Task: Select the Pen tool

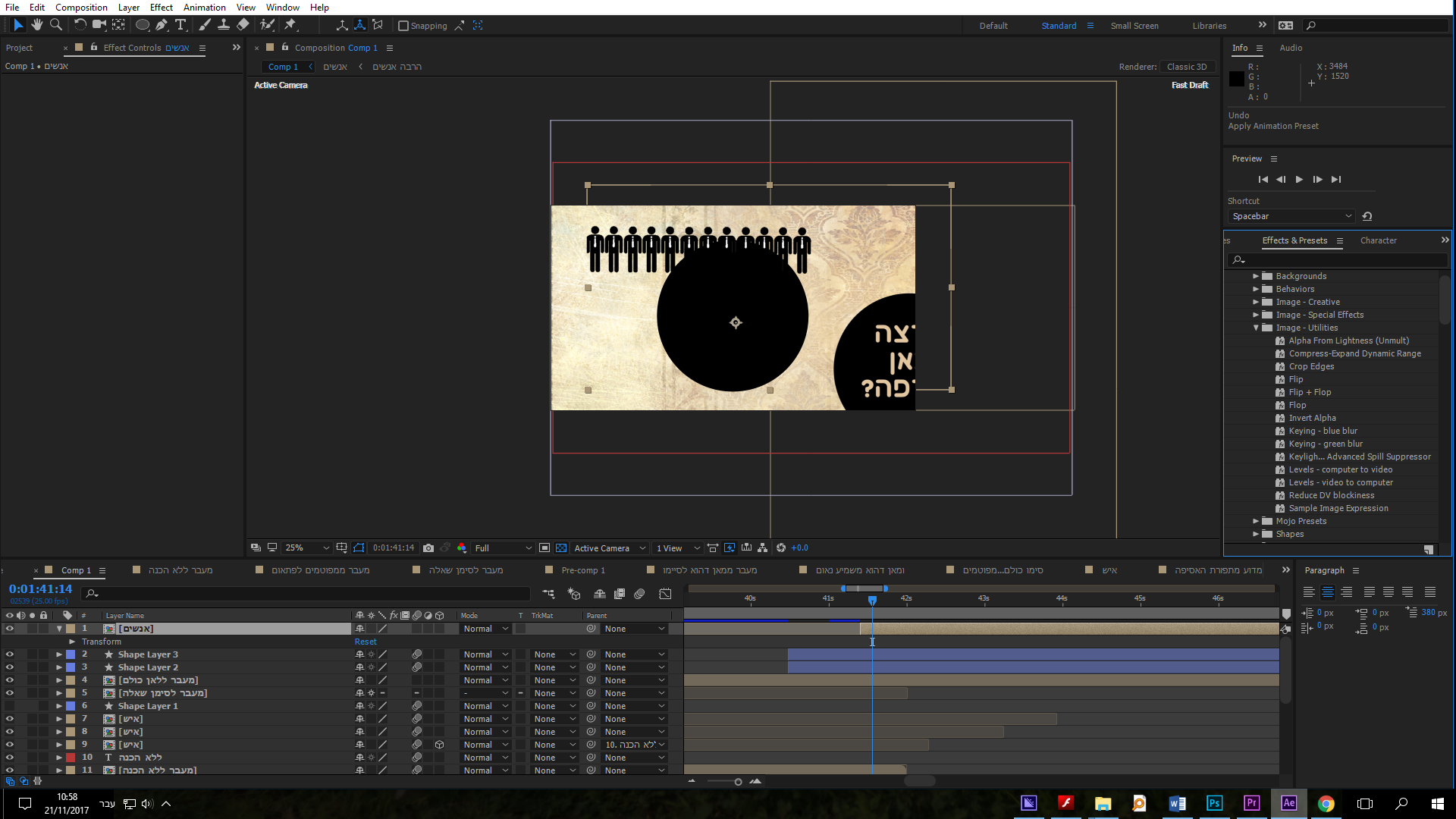Action: [x=162, y=25]
